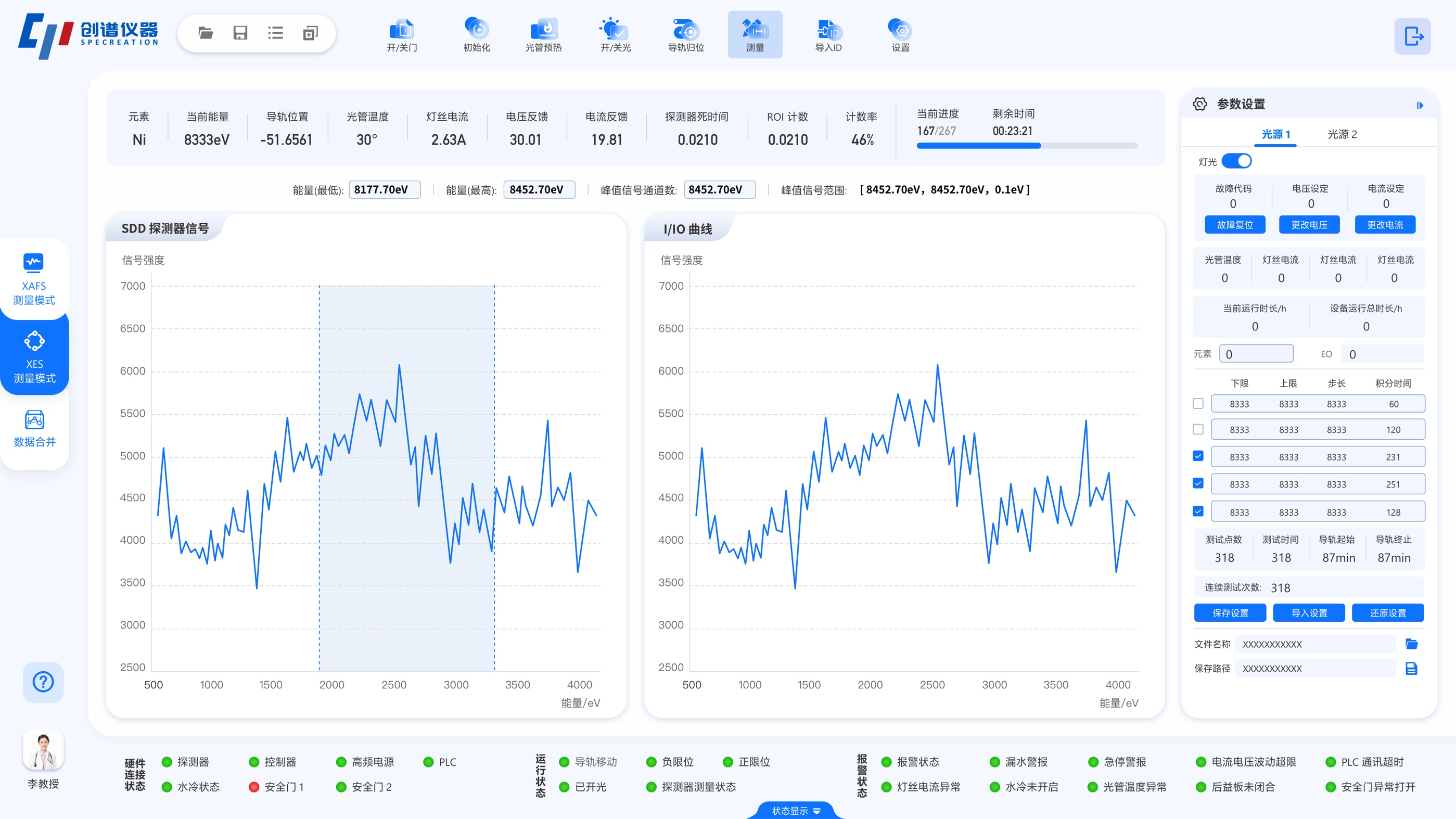Viewport: 1456px width, 819px height.
Task: Switch to the 光源 2 tab
Action: point(1342,135)
